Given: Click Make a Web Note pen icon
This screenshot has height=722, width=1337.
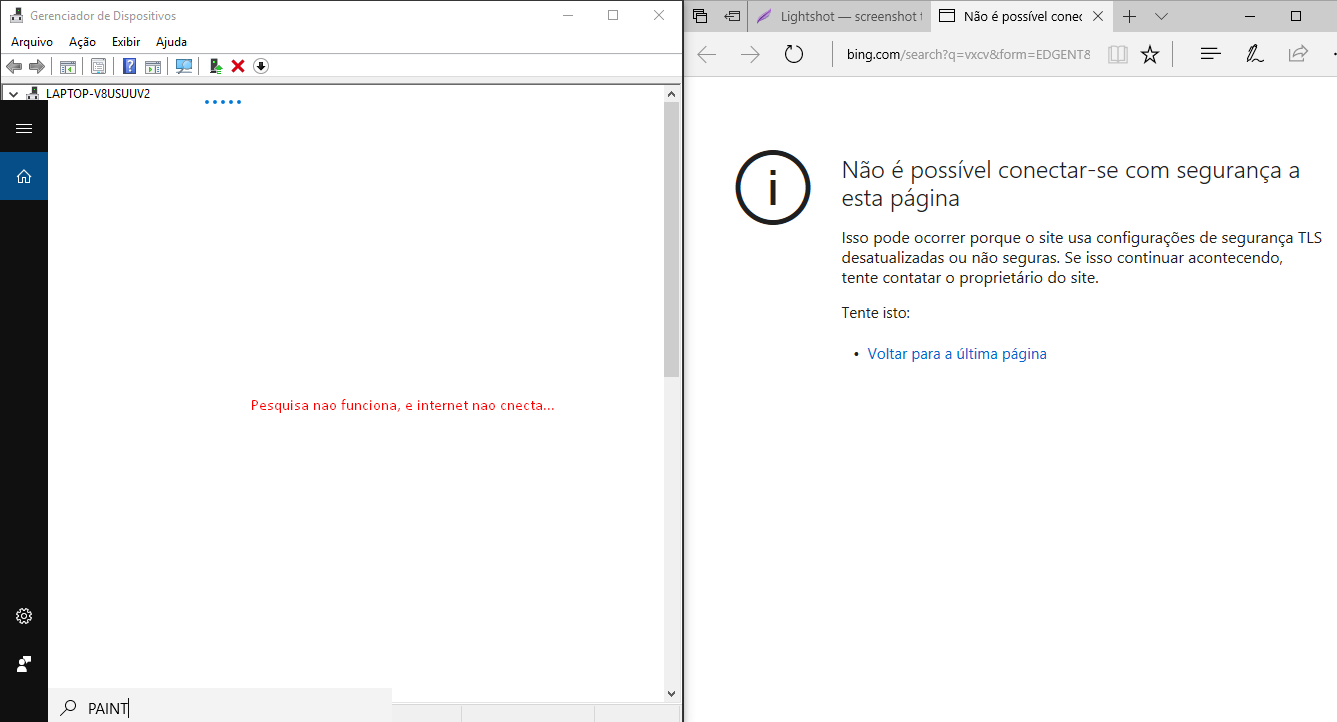Looking at the screenshot, I should pos(1255,54).
